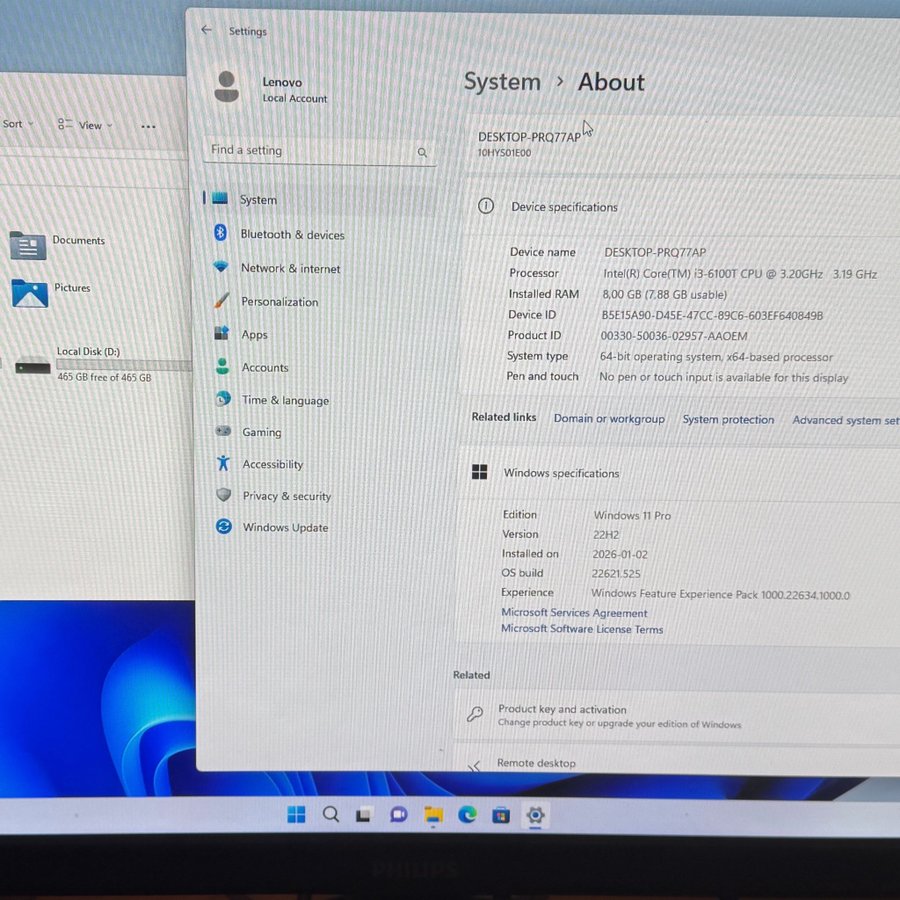Open Time & language settings
This screenshot has height=900, width=900.
[285, 401]
